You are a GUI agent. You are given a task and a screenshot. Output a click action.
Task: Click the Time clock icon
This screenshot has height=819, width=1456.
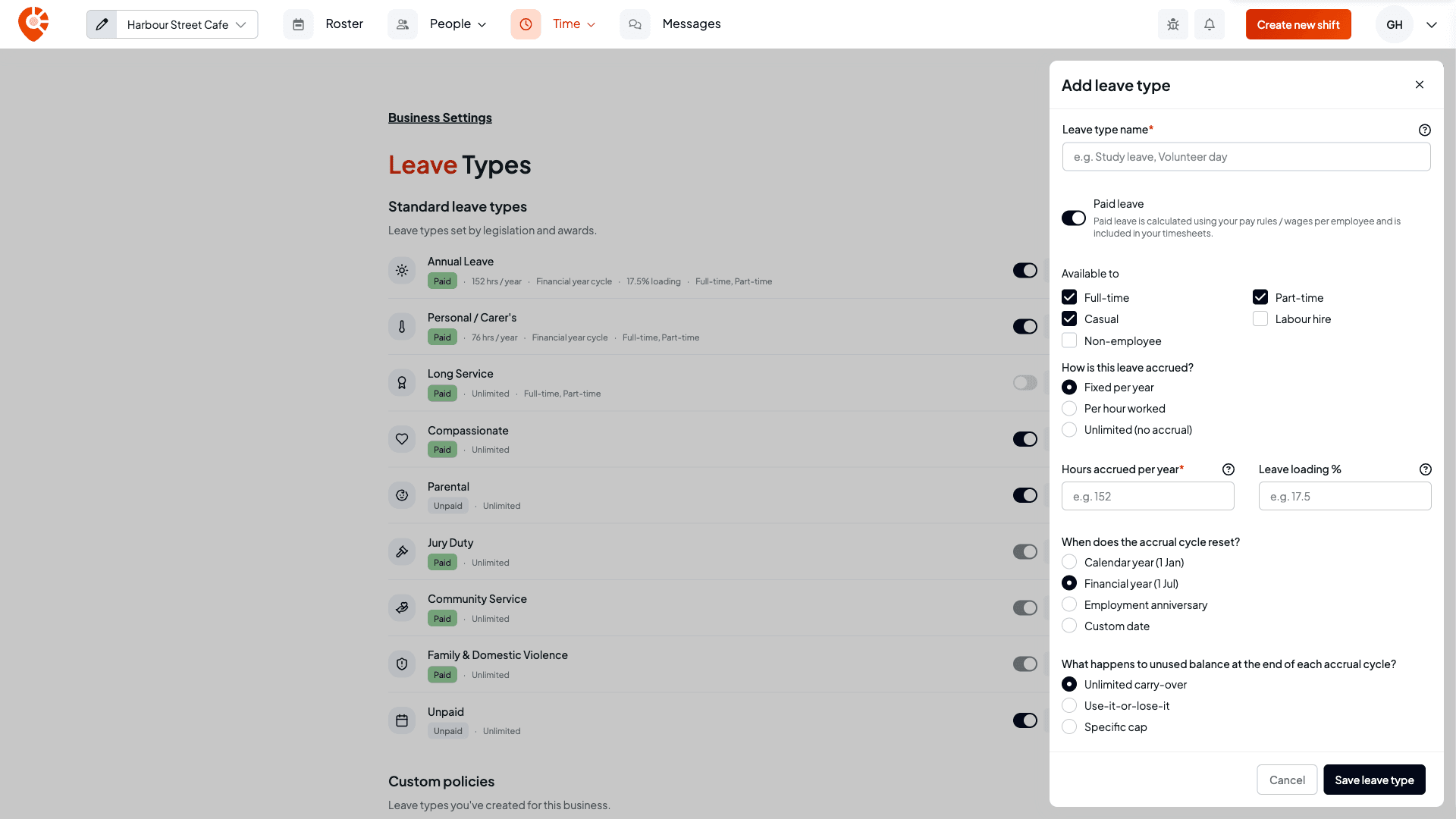pyautogui.click(x=526, y=24)
